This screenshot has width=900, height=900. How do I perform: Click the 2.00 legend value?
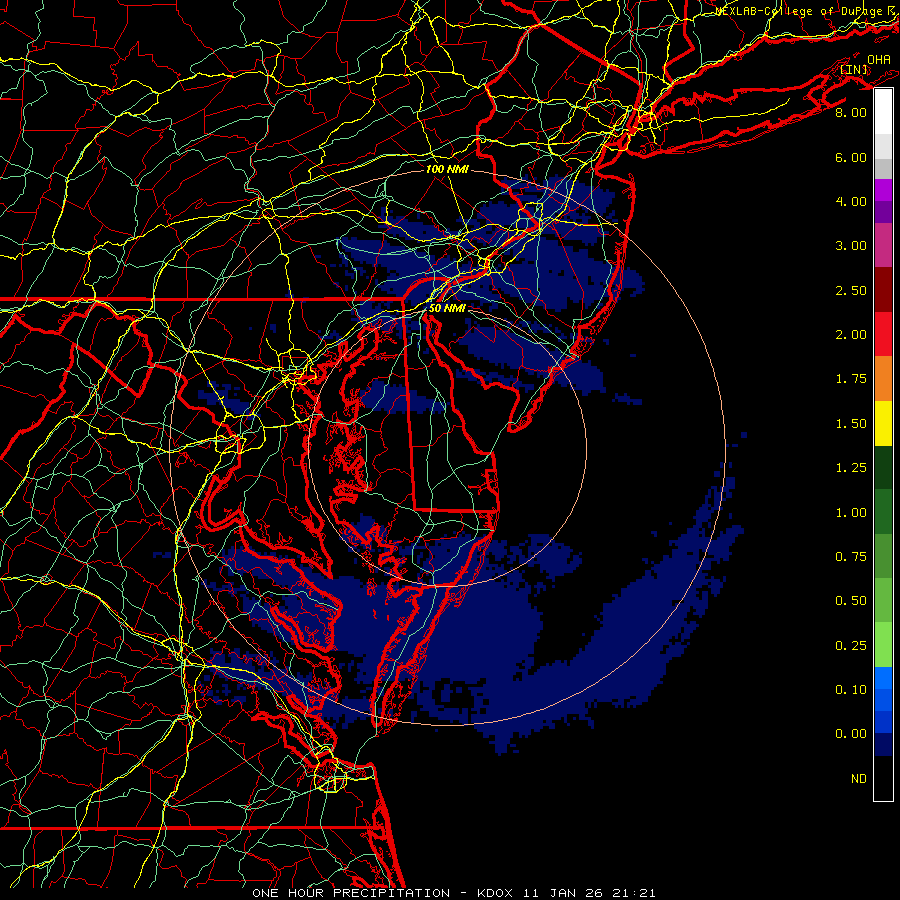(851, 335)
